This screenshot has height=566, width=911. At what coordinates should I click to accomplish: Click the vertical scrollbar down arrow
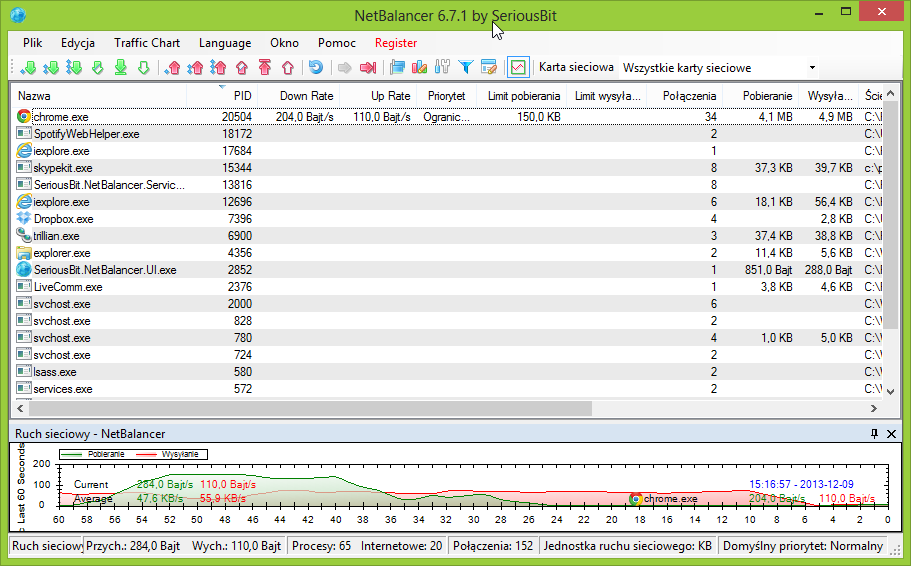(x=891, y=392)
